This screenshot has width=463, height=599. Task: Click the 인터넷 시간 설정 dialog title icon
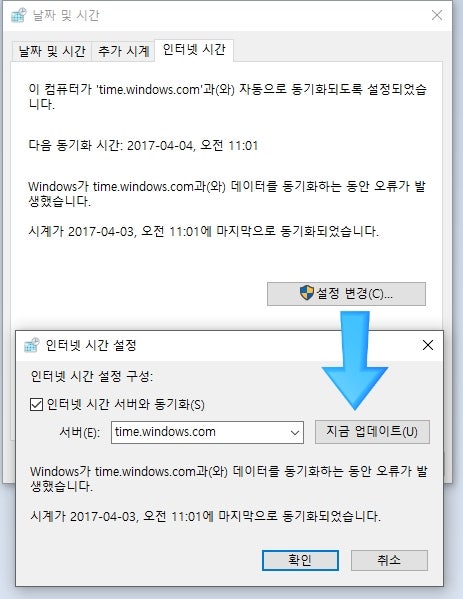tap(31, 345)
